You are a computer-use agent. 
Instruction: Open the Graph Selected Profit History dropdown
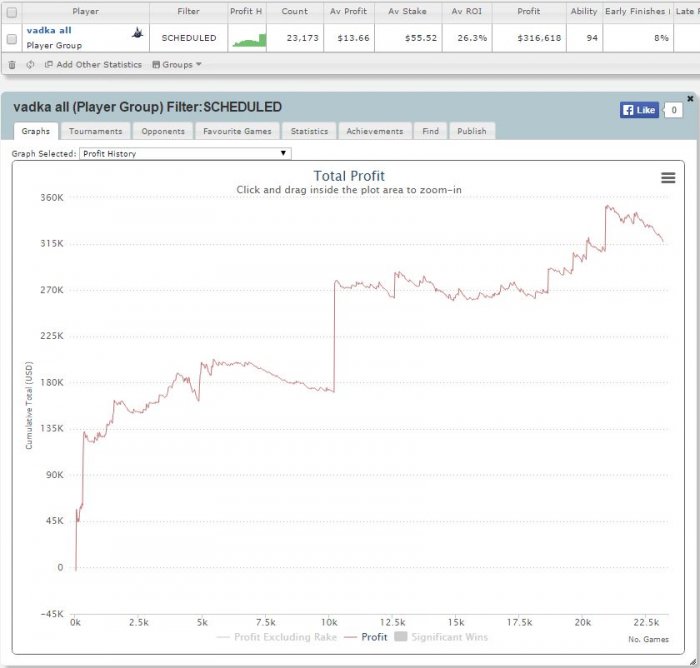click(185, 154)
